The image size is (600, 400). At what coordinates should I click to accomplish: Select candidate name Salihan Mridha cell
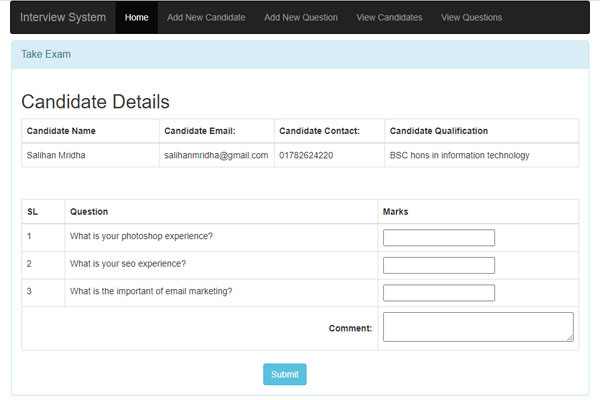click(56, 156)
